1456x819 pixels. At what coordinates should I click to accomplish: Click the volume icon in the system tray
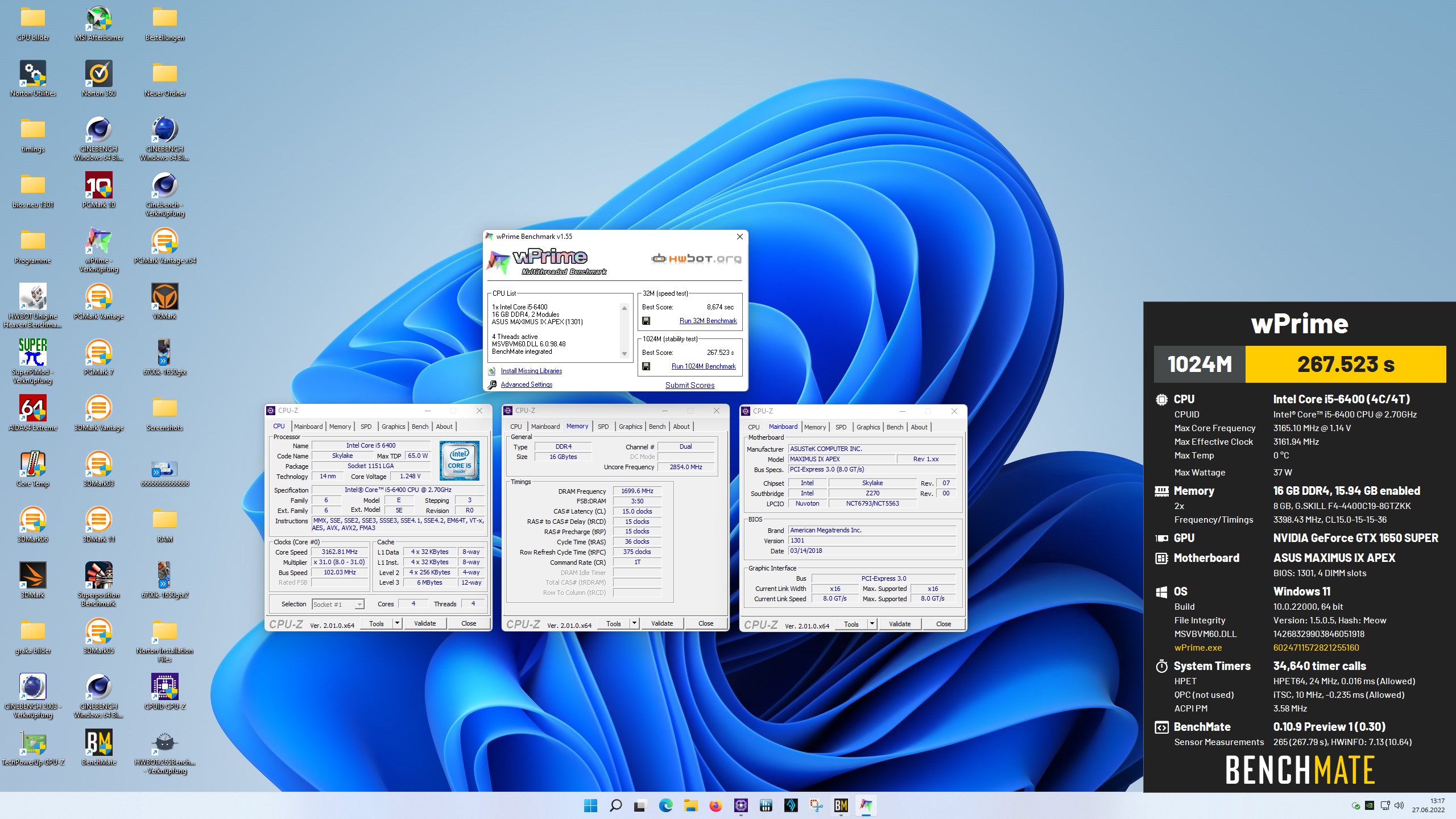click(1399, 805)
